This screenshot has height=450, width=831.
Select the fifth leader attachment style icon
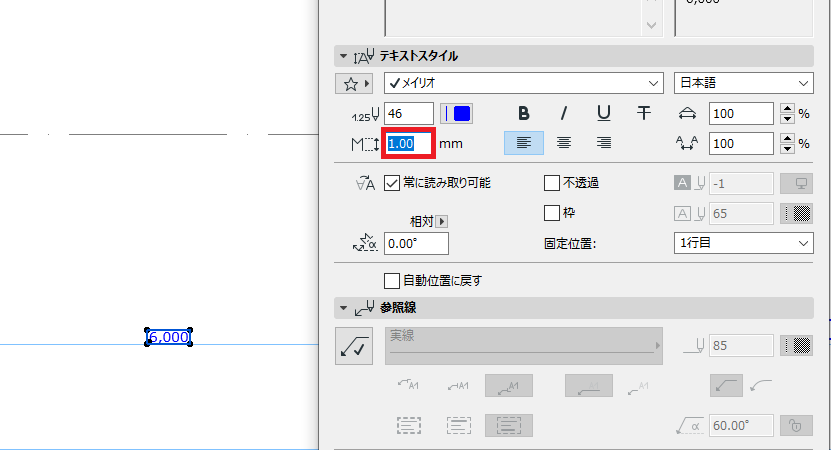tap(638, 387)
